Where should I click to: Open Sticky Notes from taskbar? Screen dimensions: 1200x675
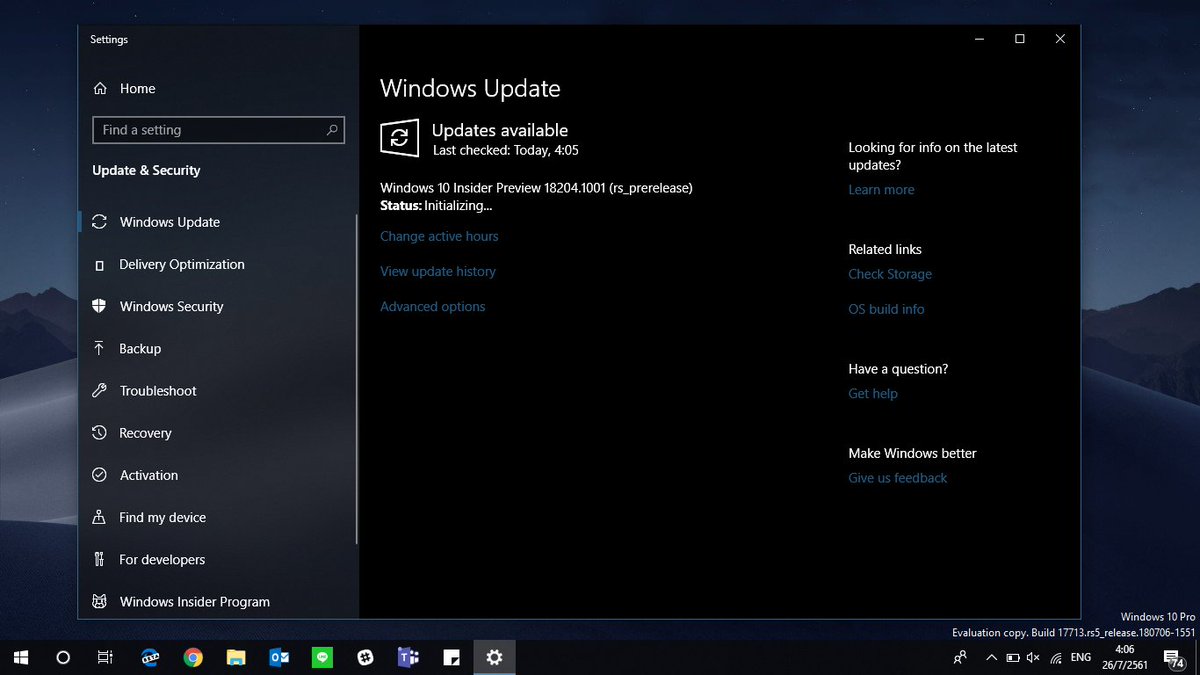pos(452,657)
